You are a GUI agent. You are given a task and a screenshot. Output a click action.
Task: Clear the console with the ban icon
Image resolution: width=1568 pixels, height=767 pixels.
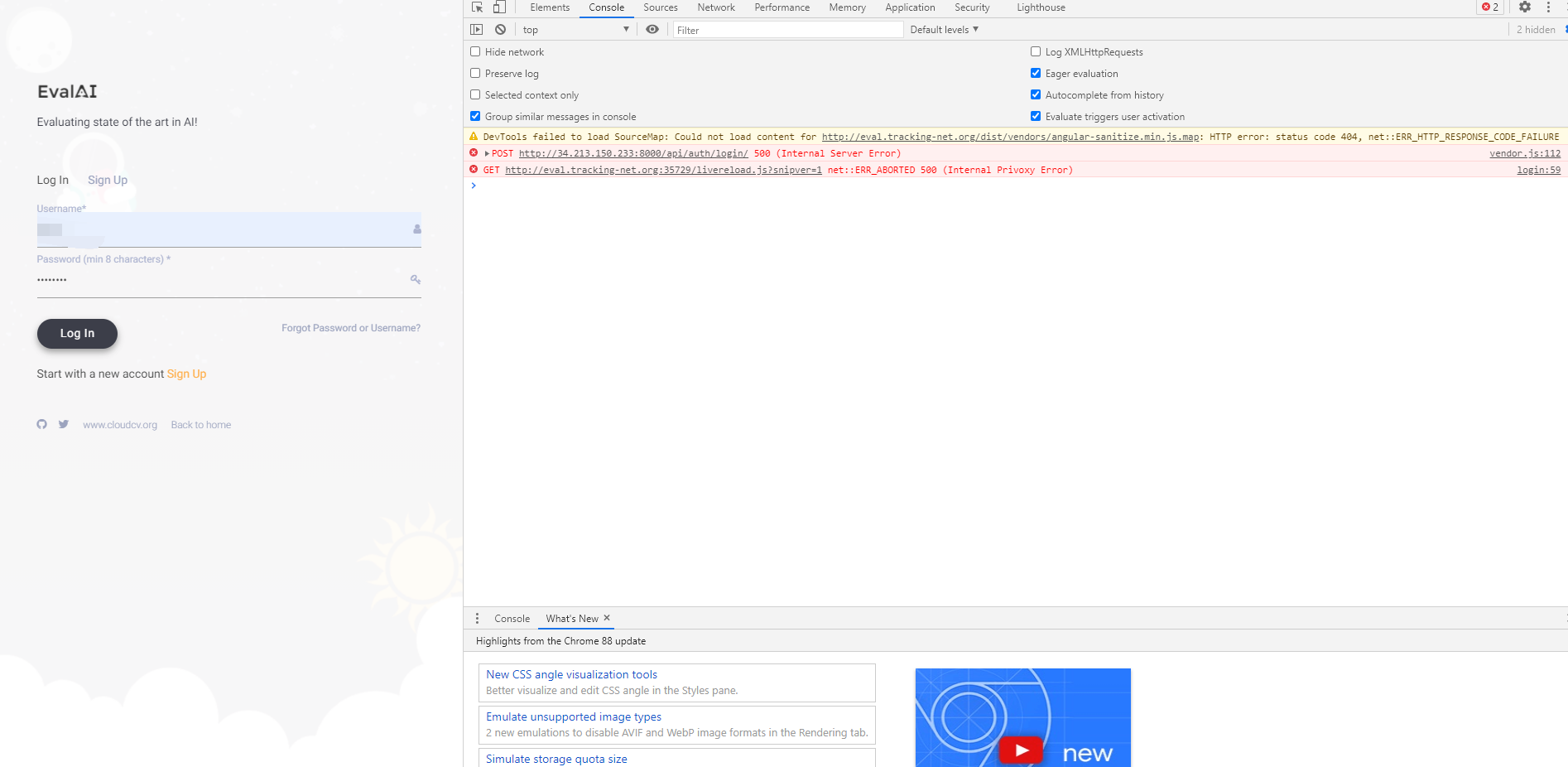point(500,29)
